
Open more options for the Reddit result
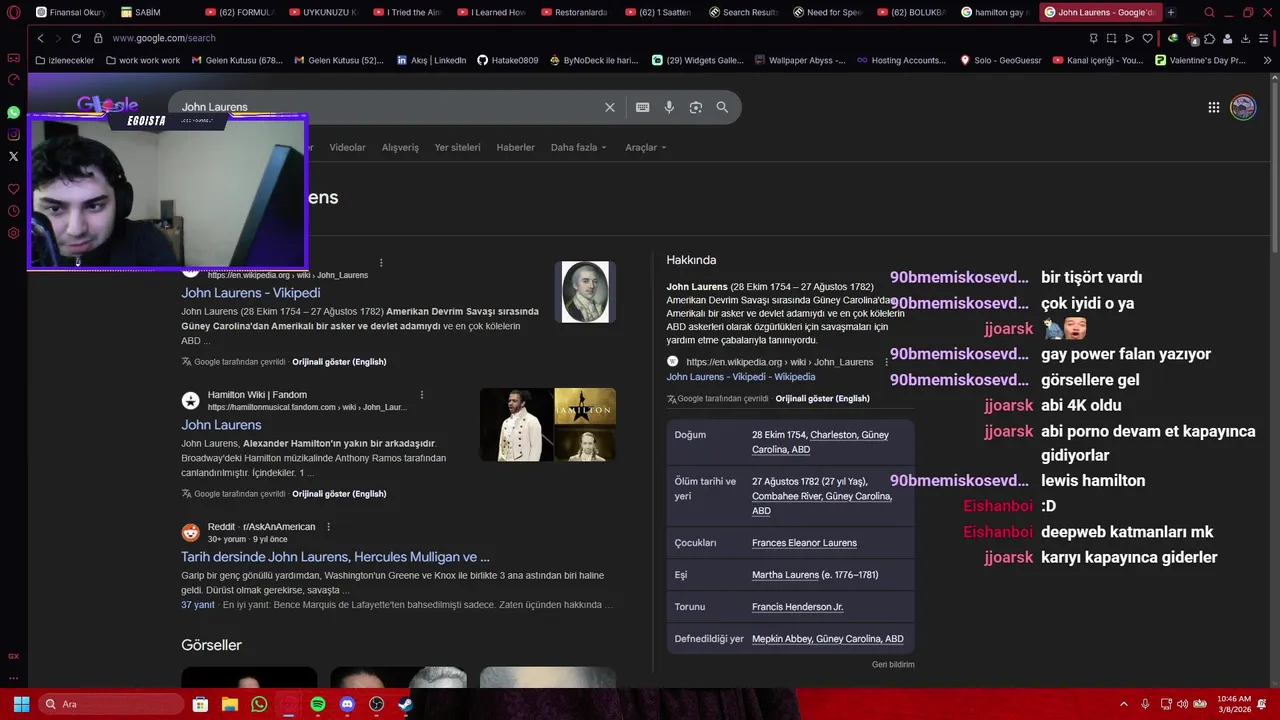click(328, 527)
